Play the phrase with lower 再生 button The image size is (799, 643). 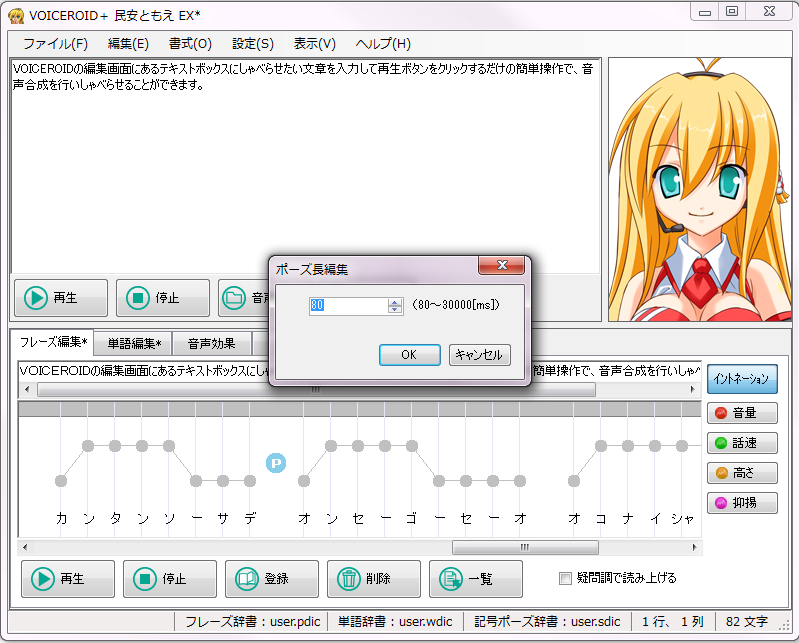(x=68, y=579)
